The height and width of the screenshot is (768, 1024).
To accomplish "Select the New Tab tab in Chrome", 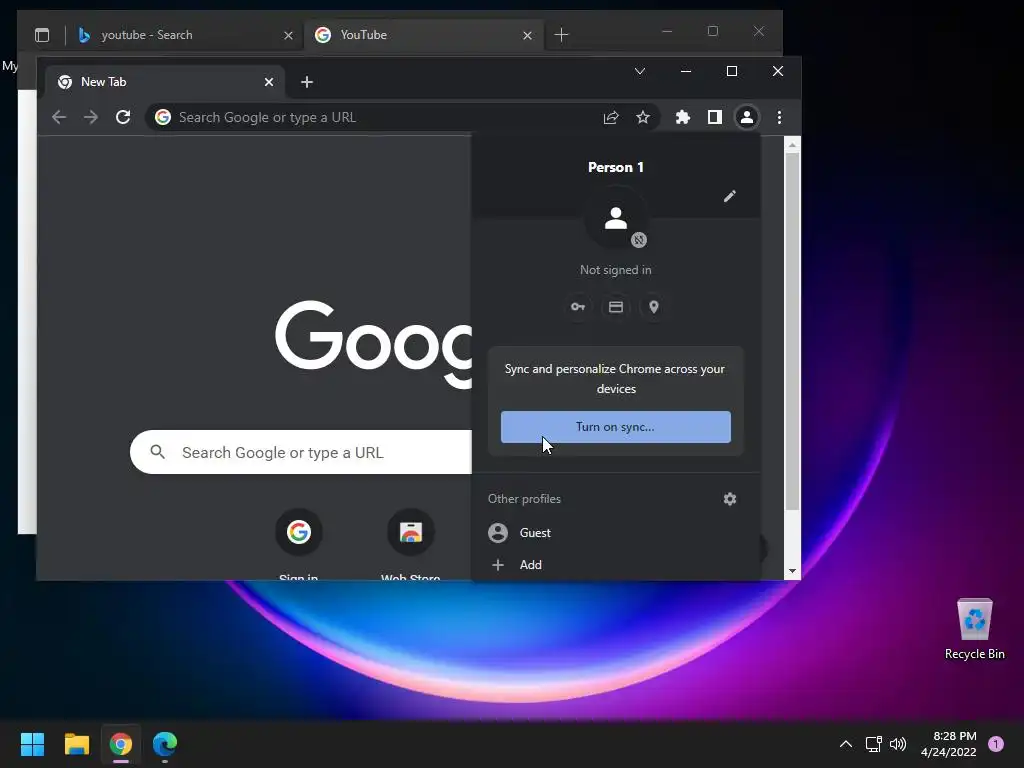I will (x=165, y=82).
